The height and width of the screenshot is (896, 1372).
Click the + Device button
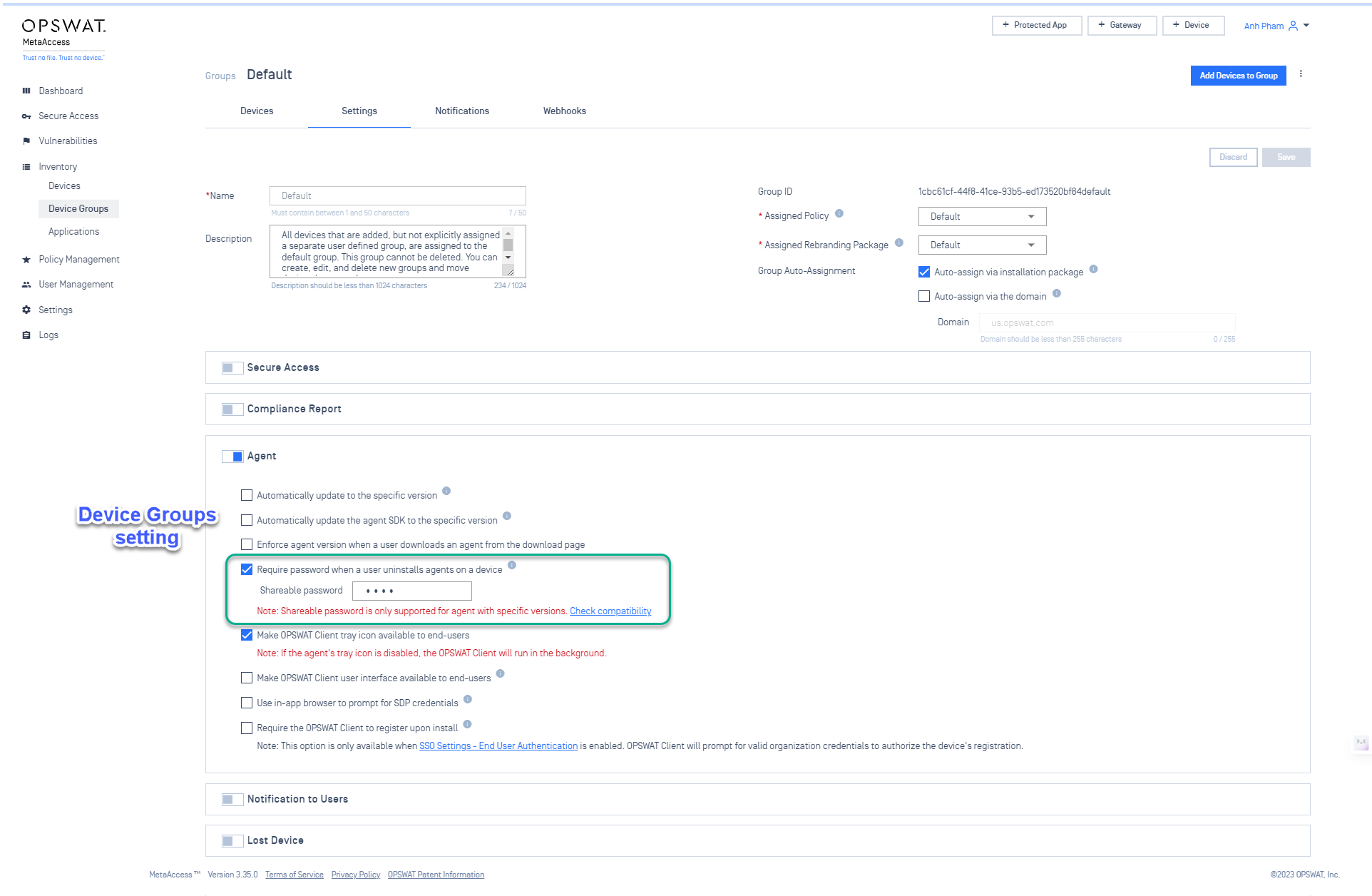click(1193, 25)
